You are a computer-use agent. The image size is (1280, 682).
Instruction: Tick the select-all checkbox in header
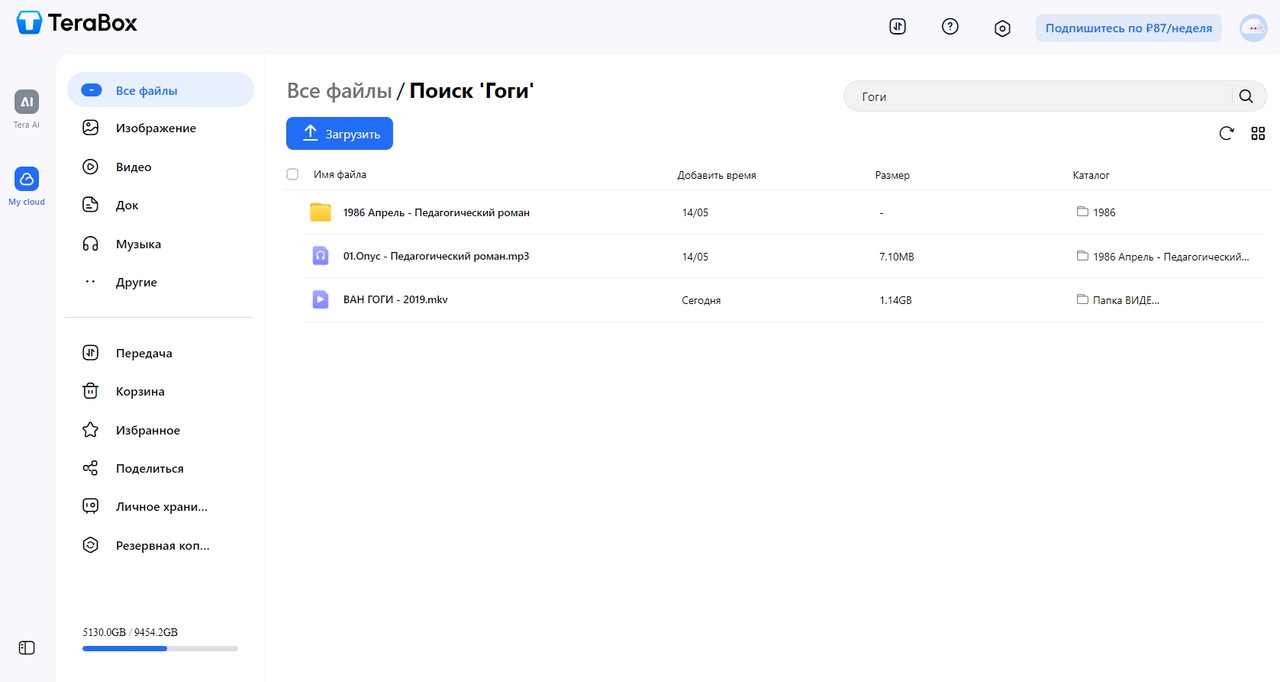[292, 174]
